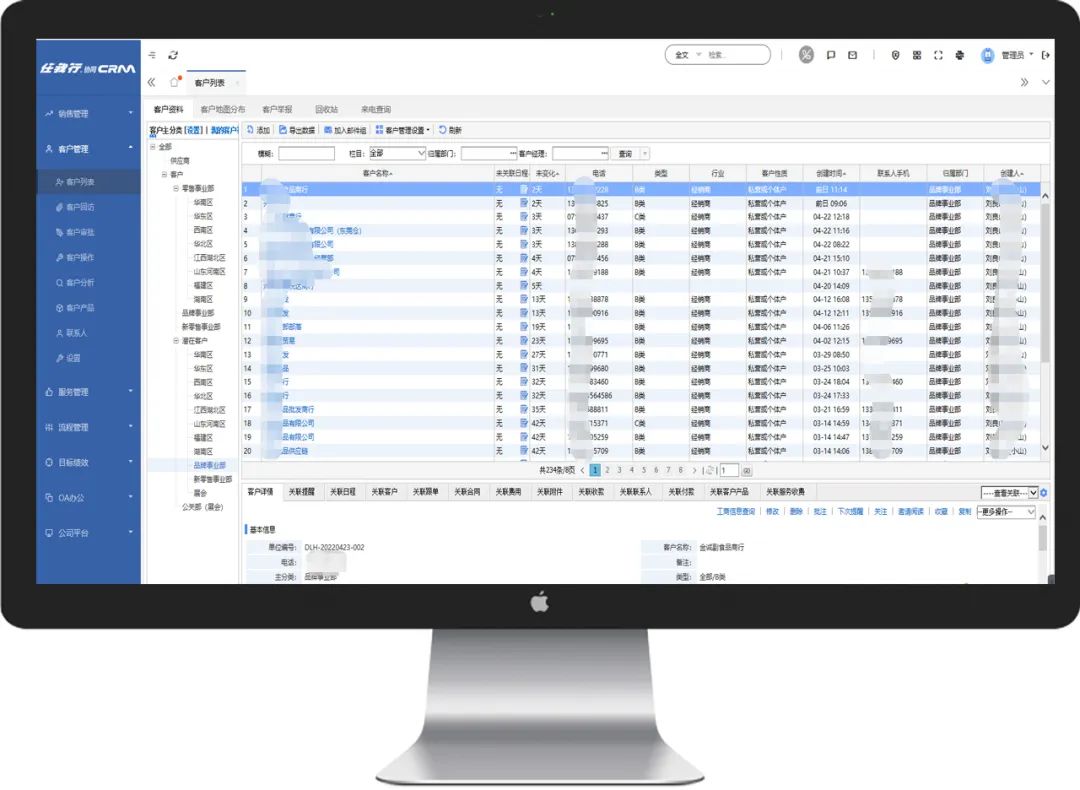Switch to the 客户地图分布 tab

tap(222, 109)
